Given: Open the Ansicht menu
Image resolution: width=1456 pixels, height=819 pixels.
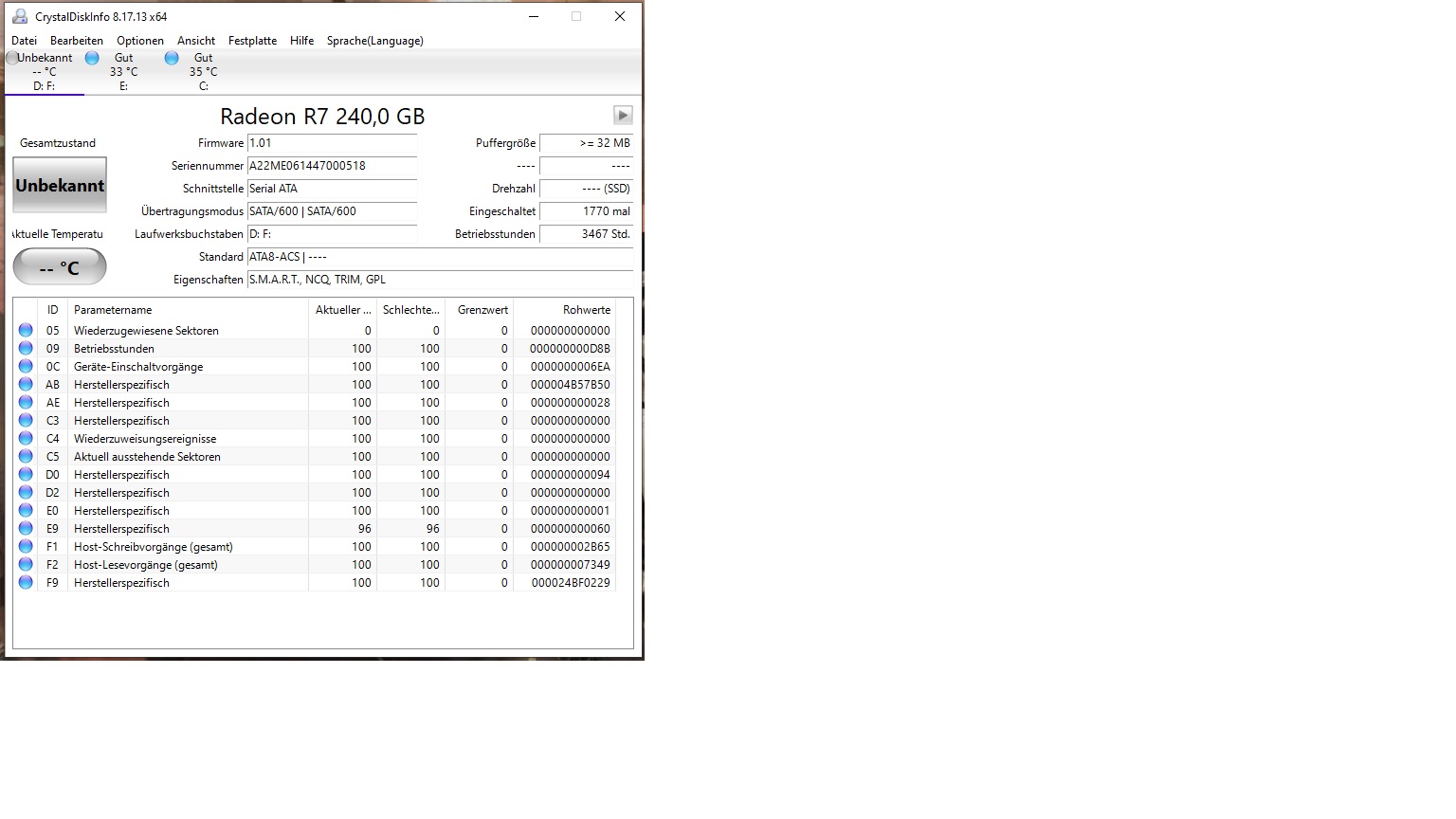Looking at the screenshot, I should tap(196, 41).
